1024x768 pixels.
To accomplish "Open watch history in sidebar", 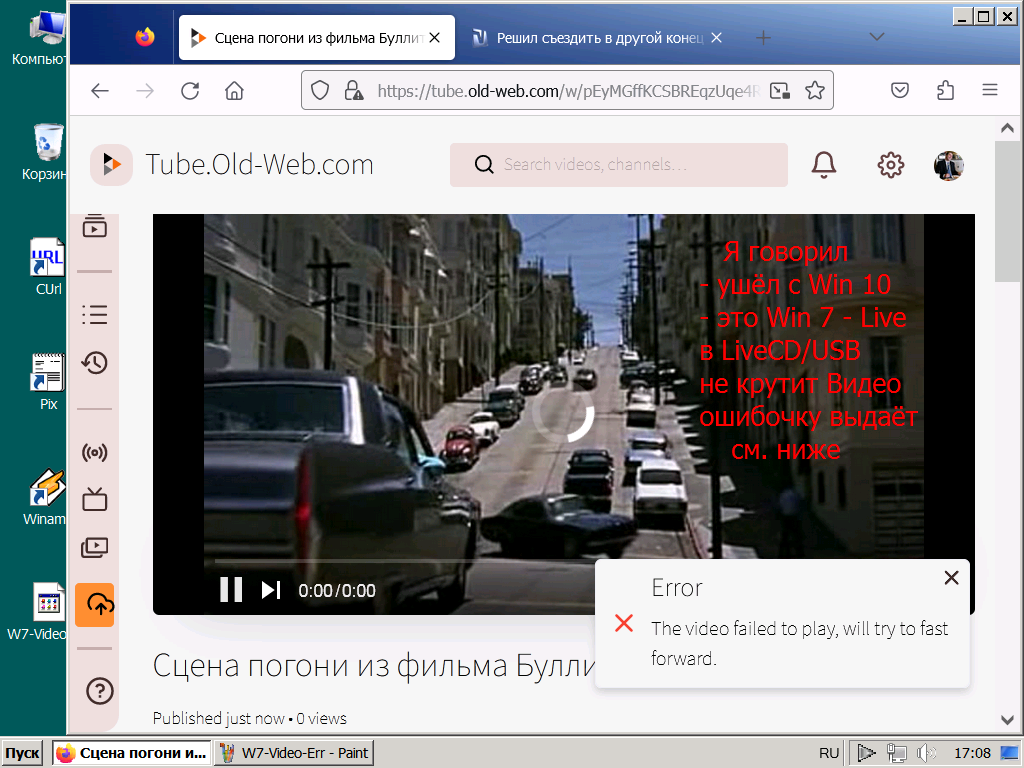I will click(95, 362).
